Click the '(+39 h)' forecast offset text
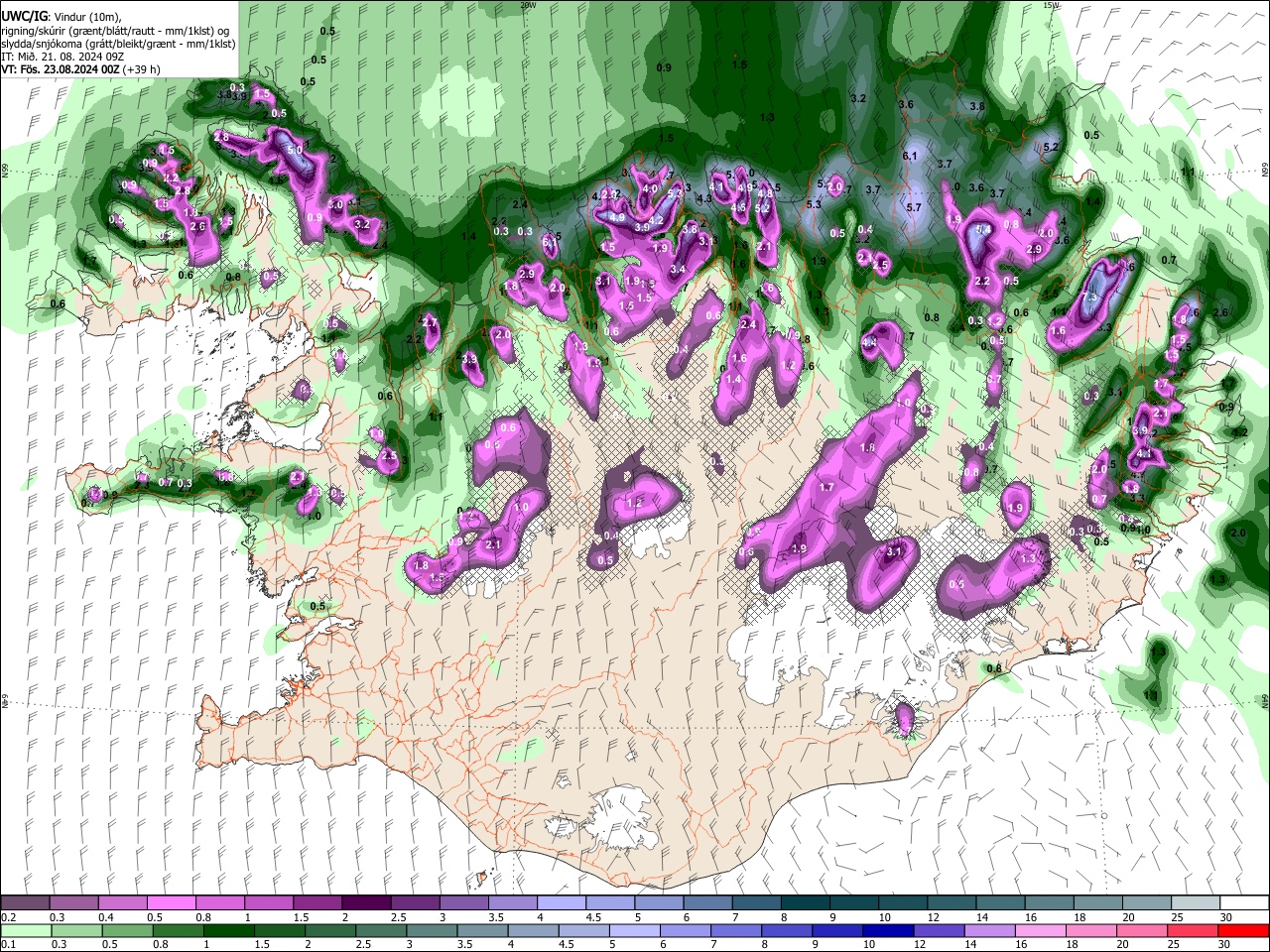The image size is (1270, 952). pyautogui.click(x=142, y=70)
